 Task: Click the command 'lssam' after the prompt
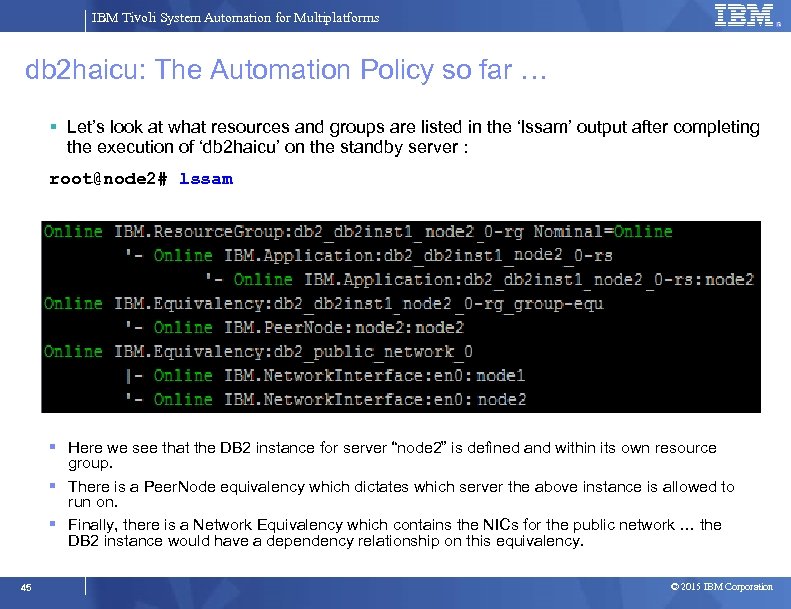[206, 179]
